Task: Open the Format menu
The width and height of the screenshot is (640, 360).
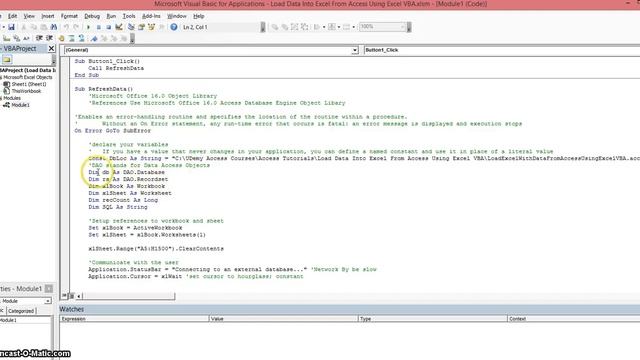Action: [x=69, y=16]
